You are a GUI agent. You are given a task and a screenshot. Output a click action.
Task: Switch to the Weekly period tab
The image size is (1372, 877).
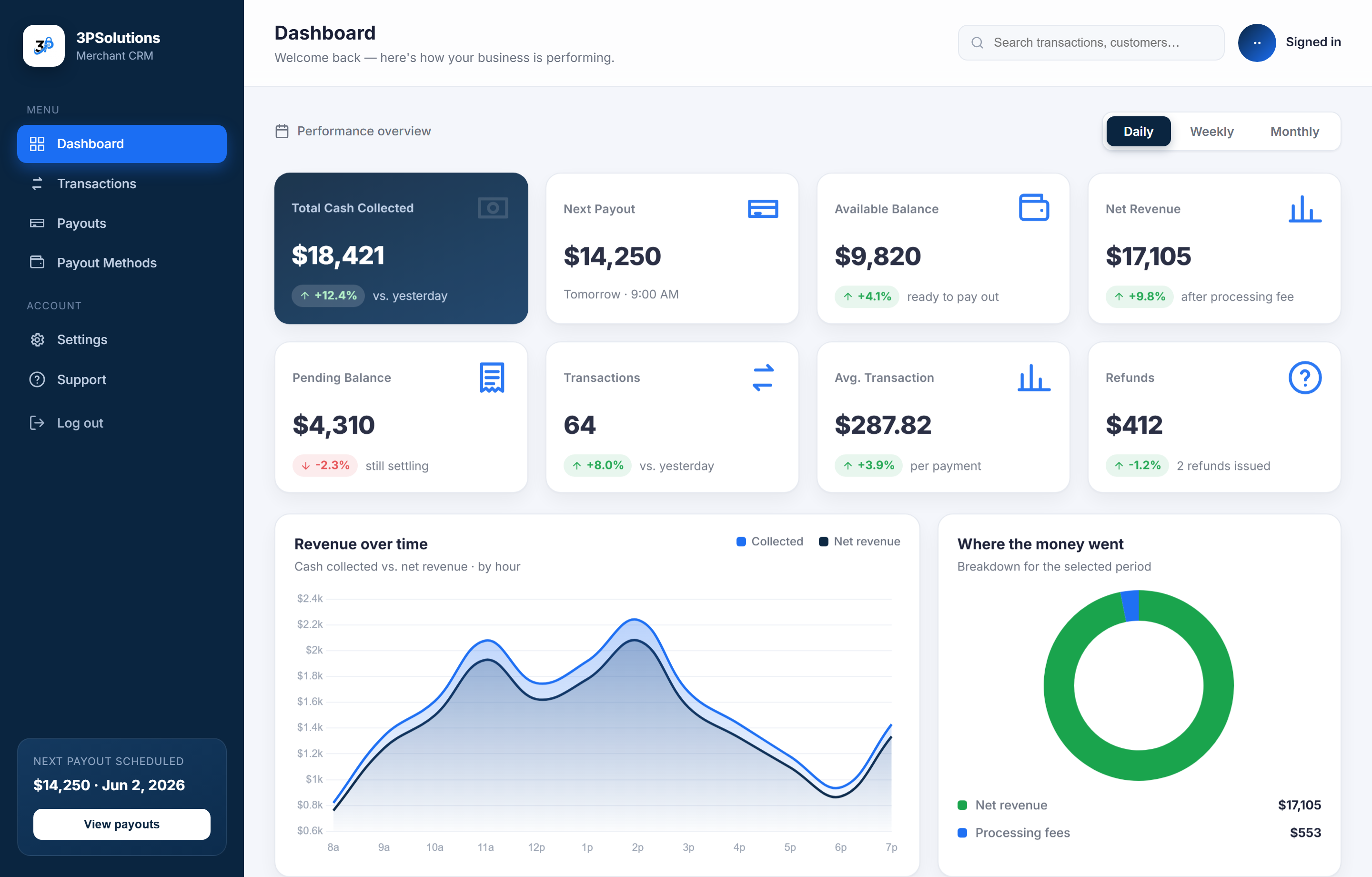[1212, 132]
